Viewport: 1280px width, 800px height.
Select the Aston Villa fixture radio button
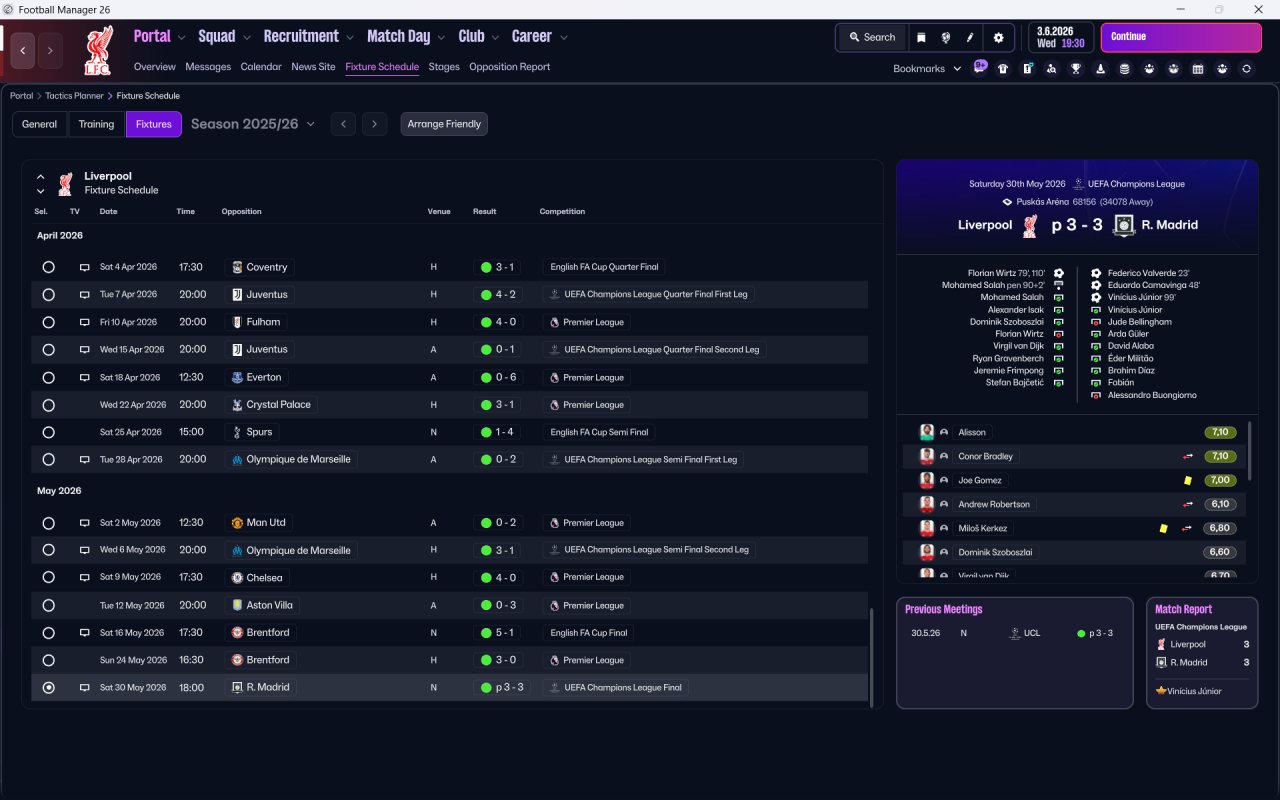(x=48, y=606)
